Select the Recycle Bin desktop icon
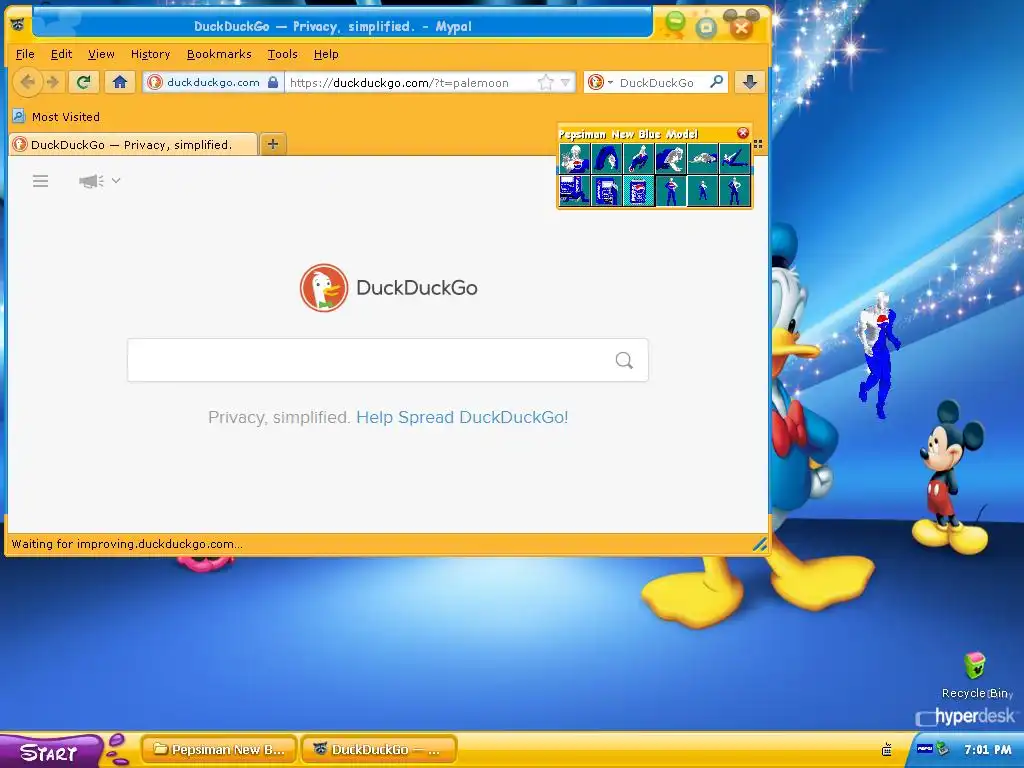The height and width of the screenshot is (768, 1024). click(x=976, y=675)
